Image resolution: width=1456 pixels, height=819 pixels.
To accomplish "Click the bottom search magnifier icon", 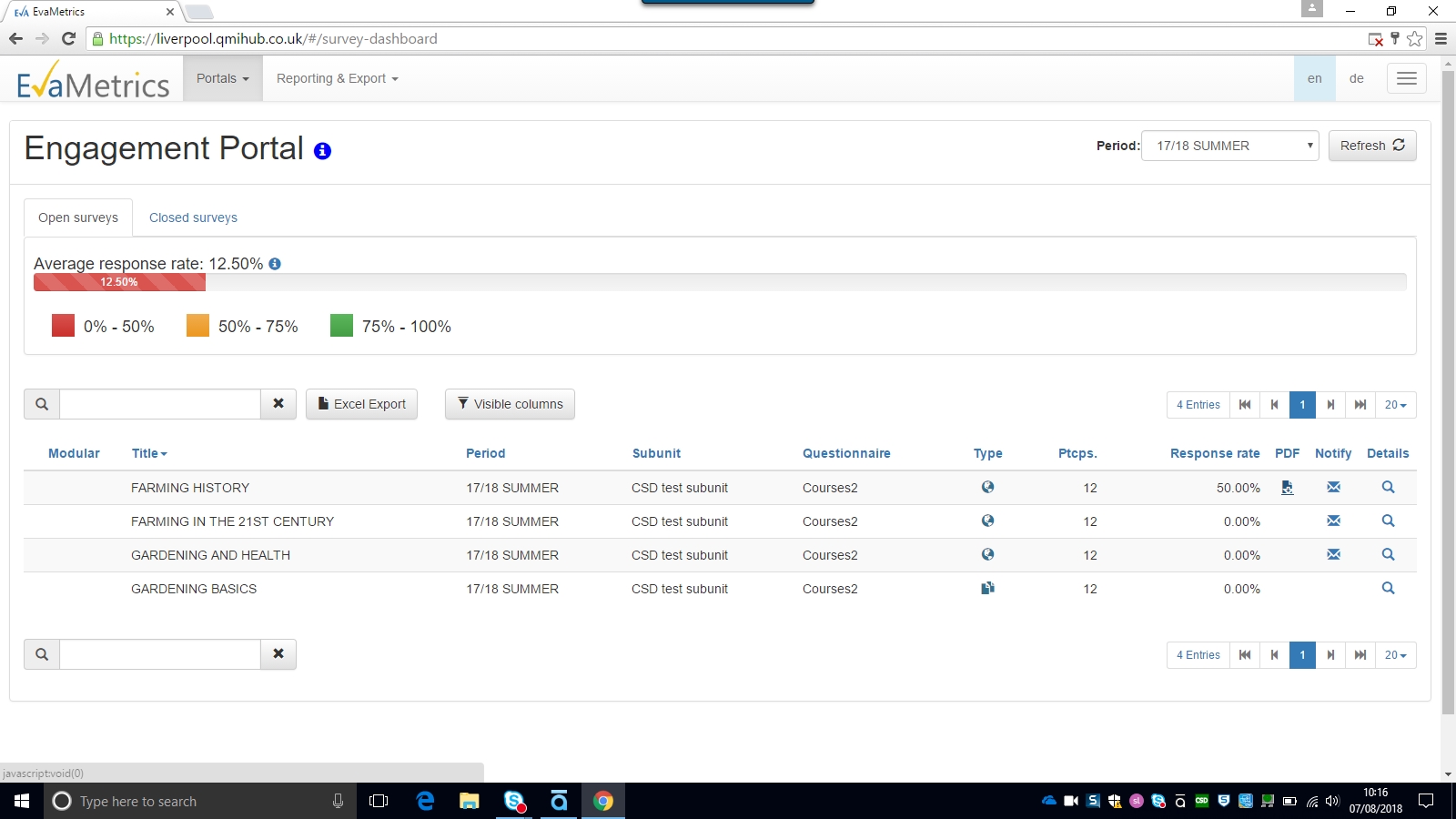I will tap(42, 654).
